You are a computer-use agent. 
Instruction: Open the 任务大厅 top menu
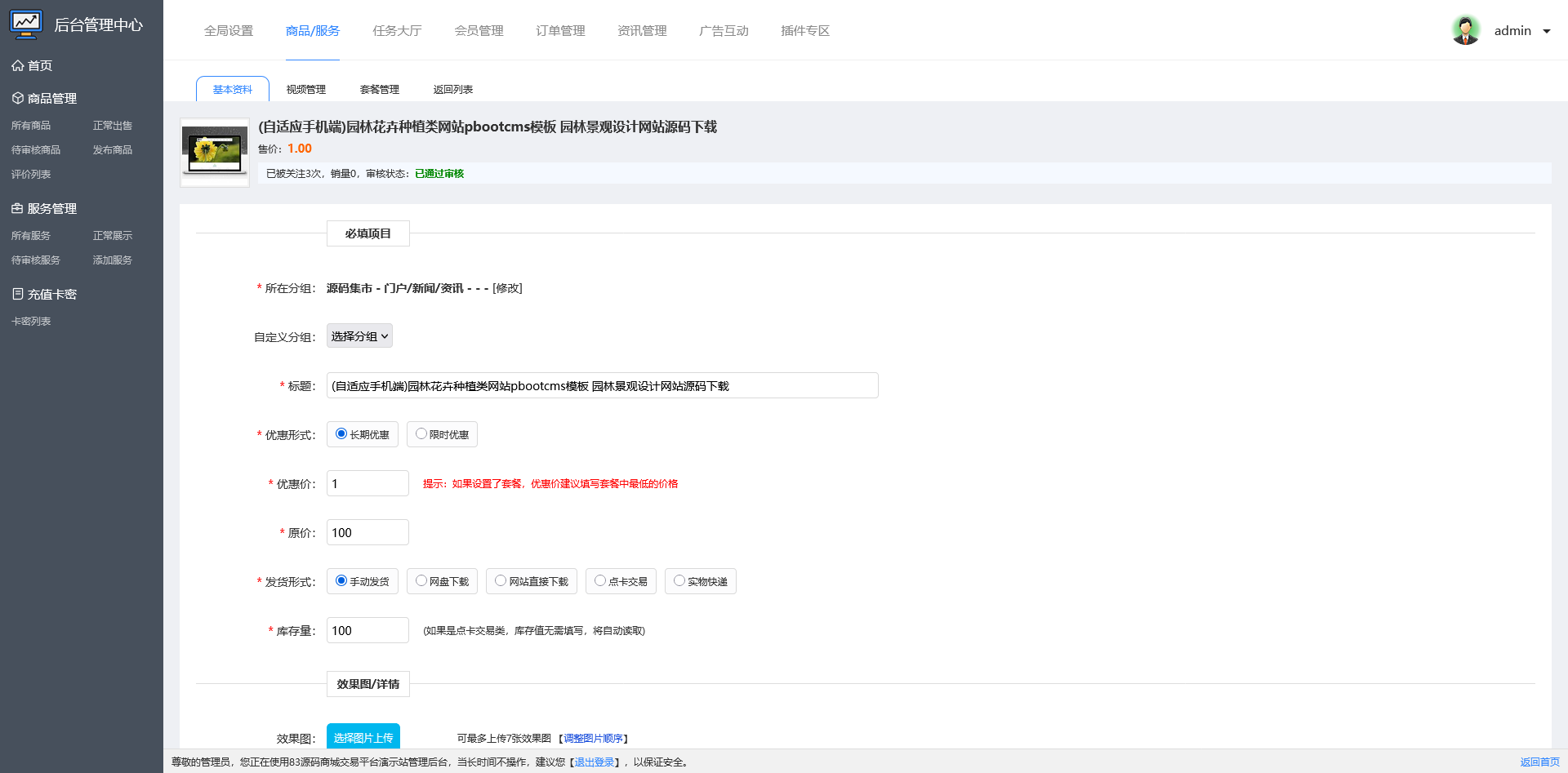coord(397,31)
